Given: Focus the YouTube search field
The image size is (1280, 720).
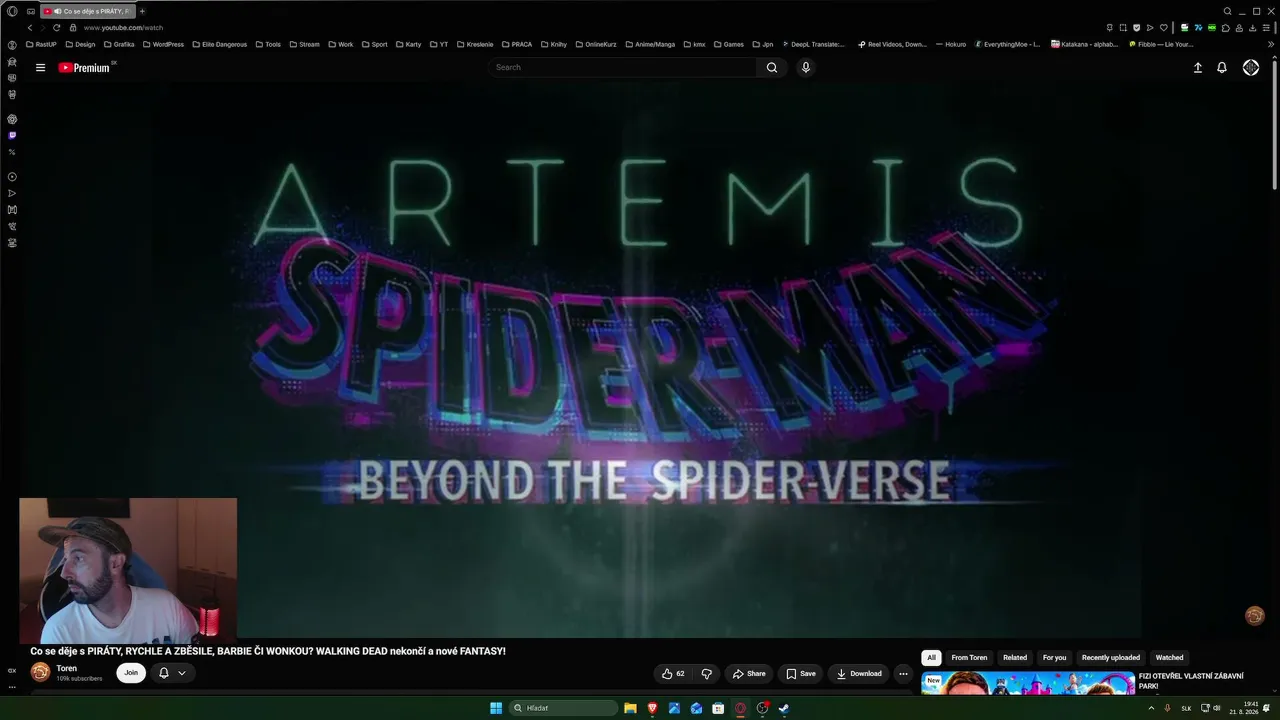Looking at the screenshot, I should pos(622,68).
